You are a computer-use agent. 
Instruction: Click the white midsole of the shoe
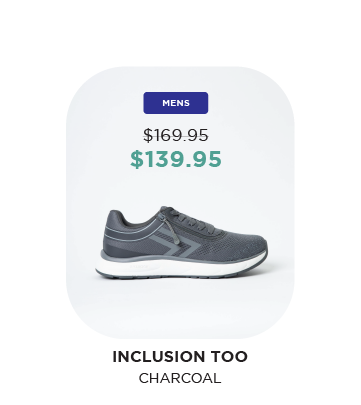click(x=180, y=267)
